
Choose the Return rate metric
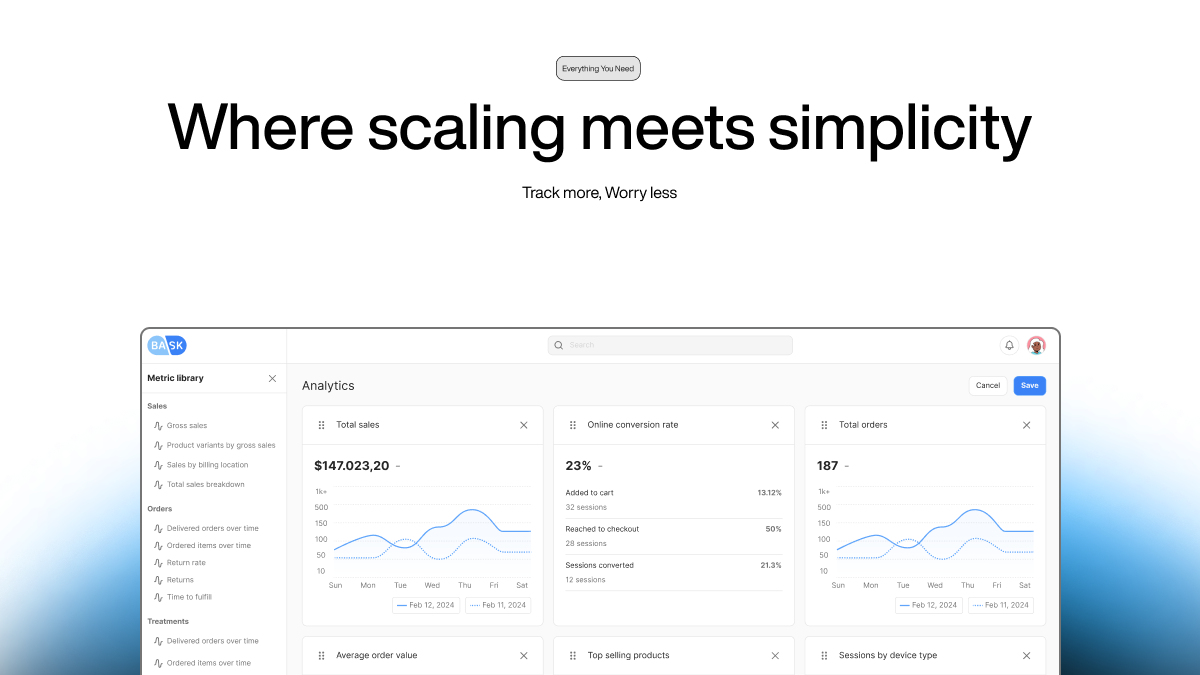coord(186,563)
